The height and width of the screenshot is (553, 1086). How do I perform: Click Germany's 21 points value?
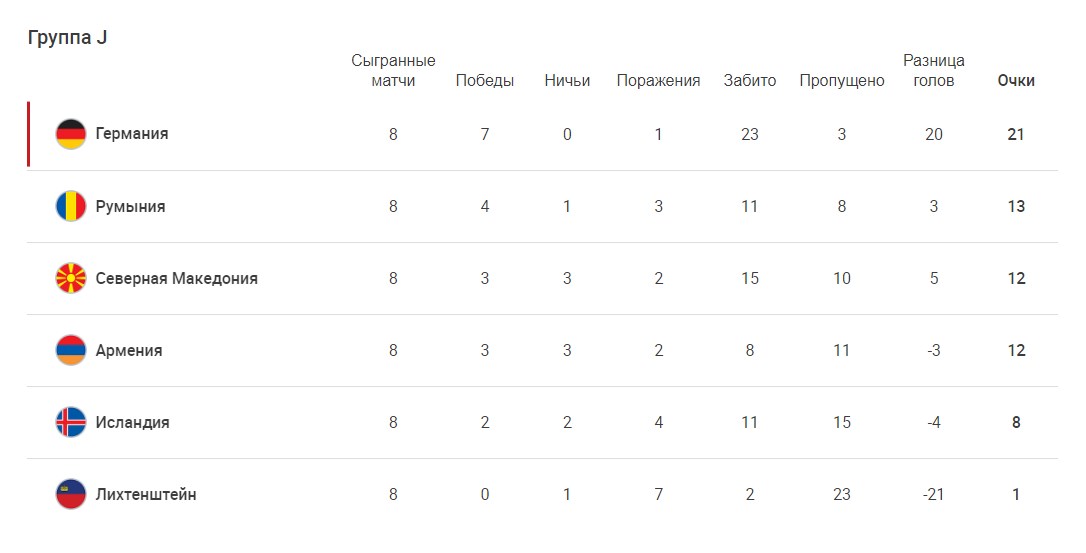point(1016,134)
